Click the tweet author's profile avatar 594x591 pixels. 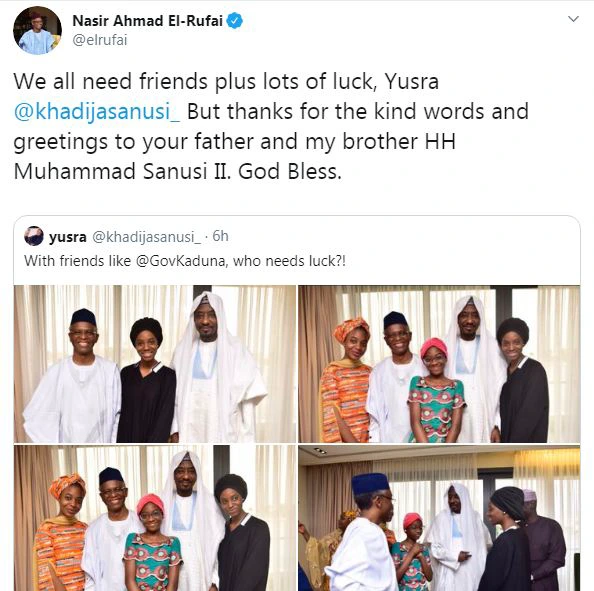37,30
